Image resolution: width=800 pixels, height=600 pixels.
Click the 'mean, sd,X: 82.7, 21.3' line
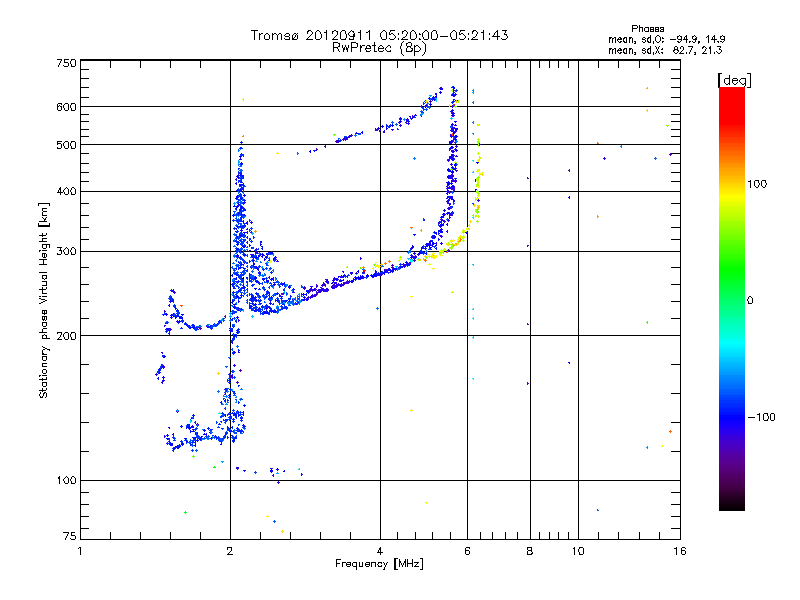(665, 50)
